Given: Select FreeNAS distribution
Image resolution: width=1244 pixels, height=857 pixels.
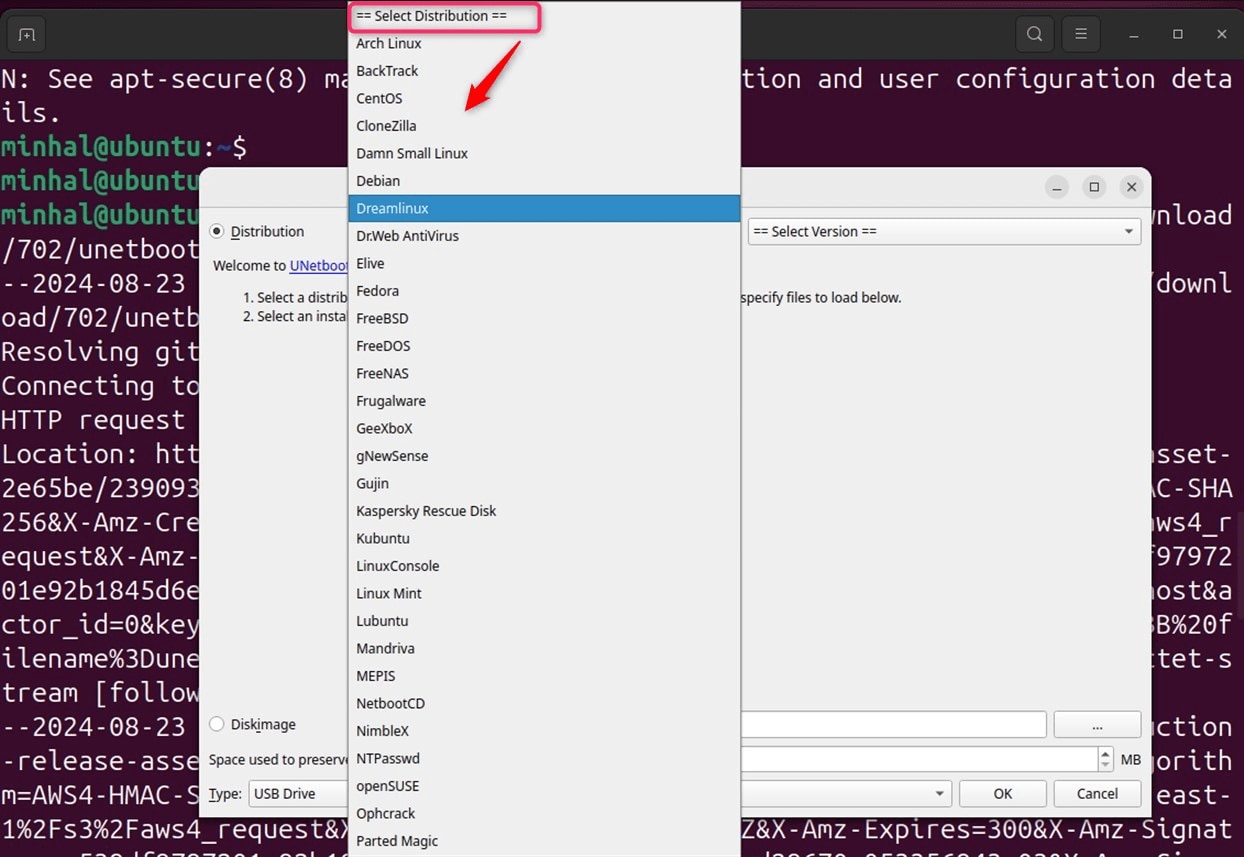Looking at the screenshot, I should tap(544, 373).
